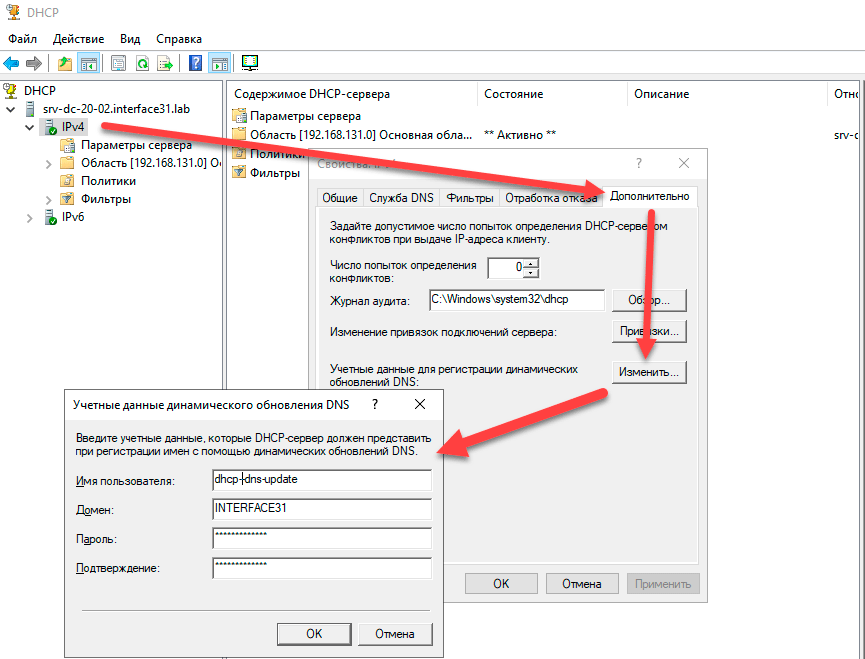The image size is (865, 659).
Task: Collapse the IPv4 tree node
Action: point(30,127)
